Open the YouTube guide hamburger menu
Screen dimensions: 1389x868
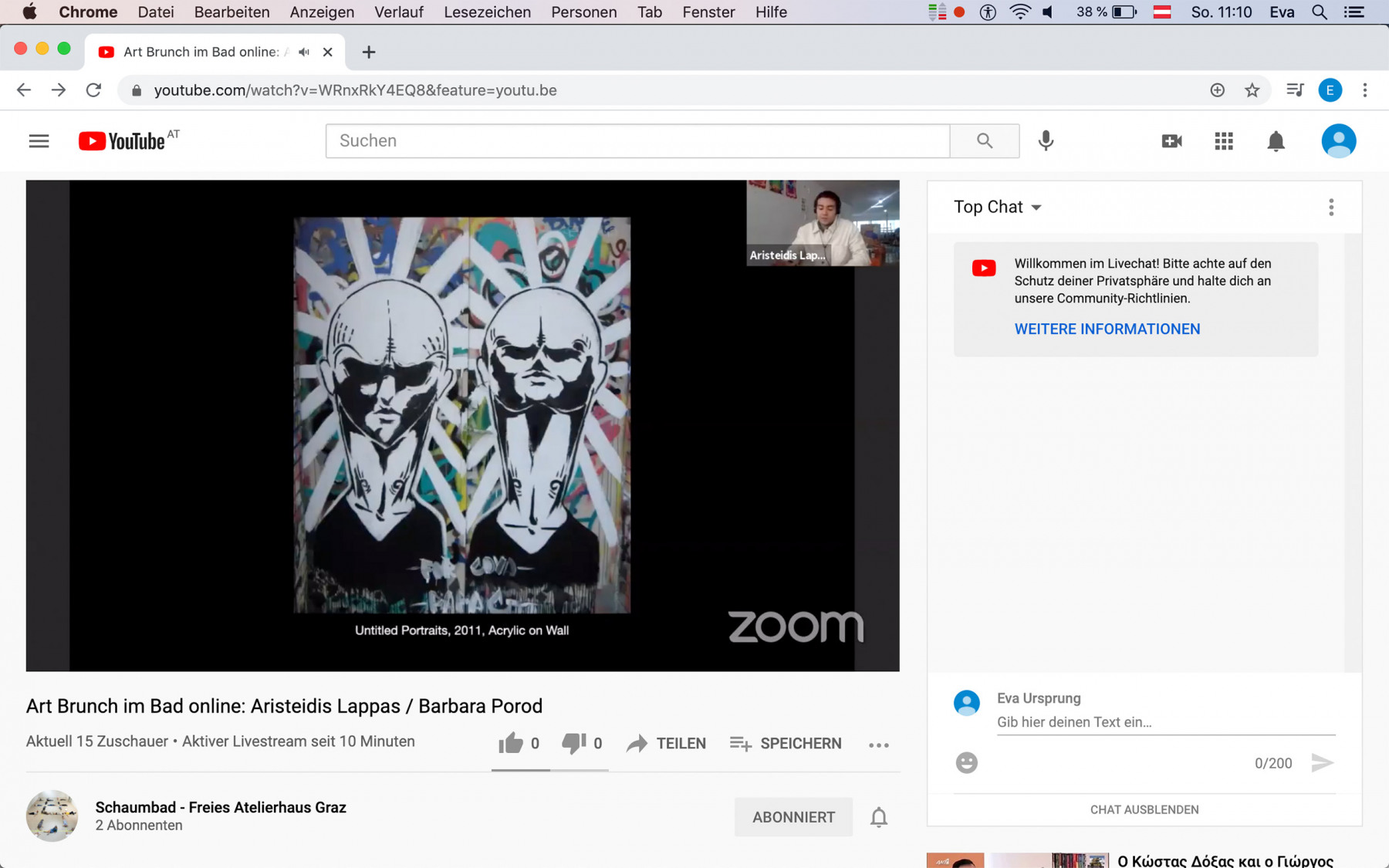tap(39, 141)
